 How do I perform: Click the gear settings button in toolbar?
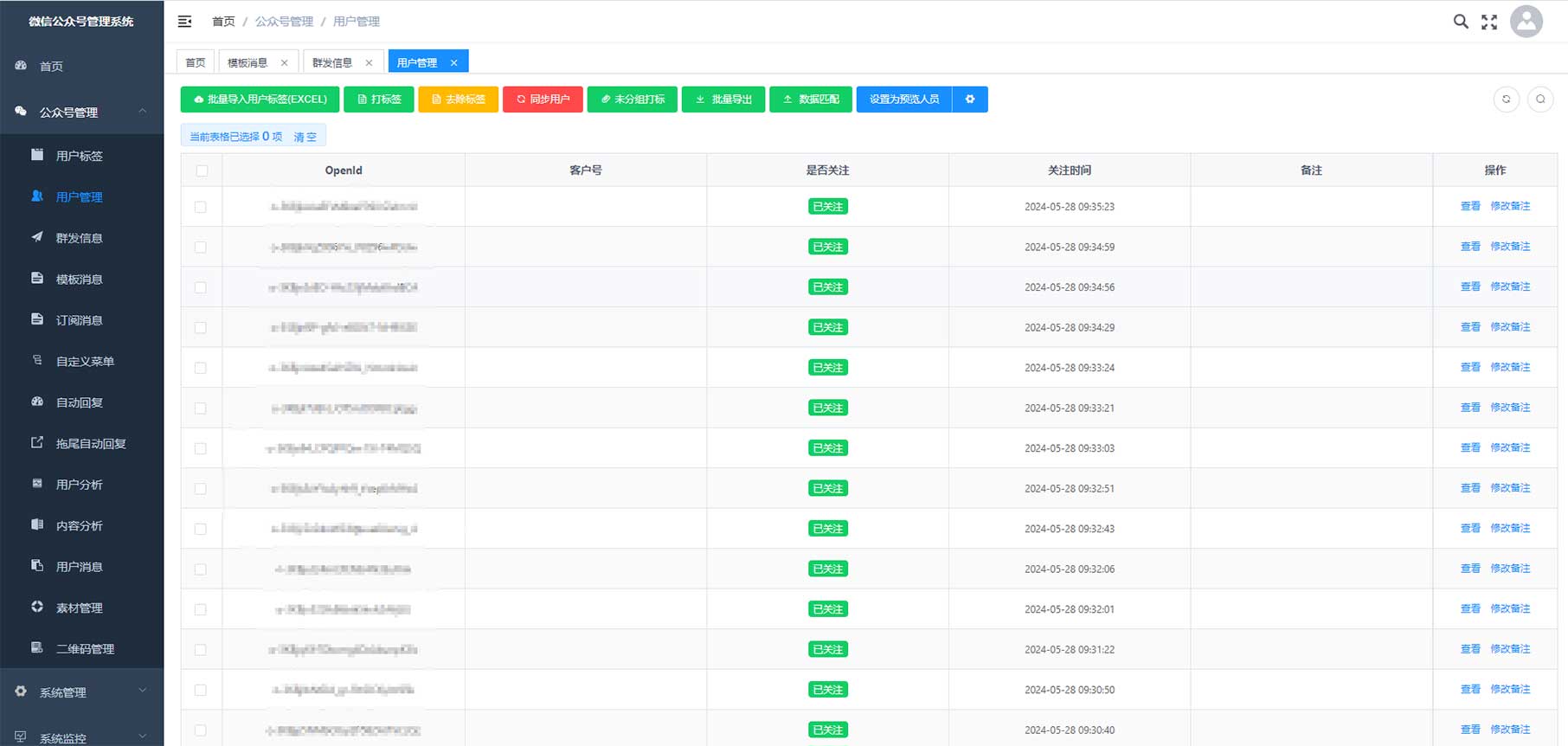pyautogui.click(x=970, y=100)
